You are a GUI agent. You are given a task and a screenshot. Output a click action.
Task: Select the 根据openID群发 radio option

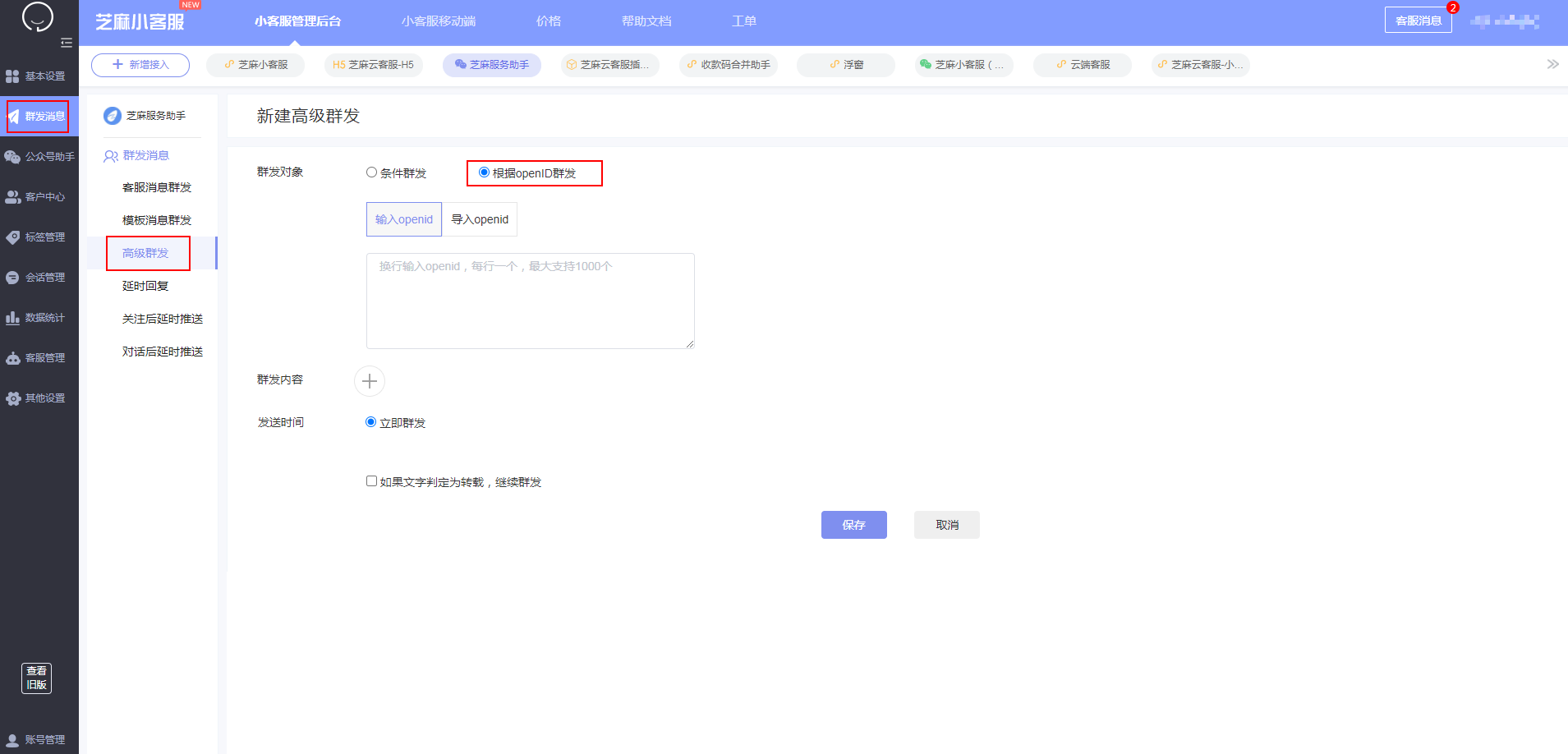484,172
